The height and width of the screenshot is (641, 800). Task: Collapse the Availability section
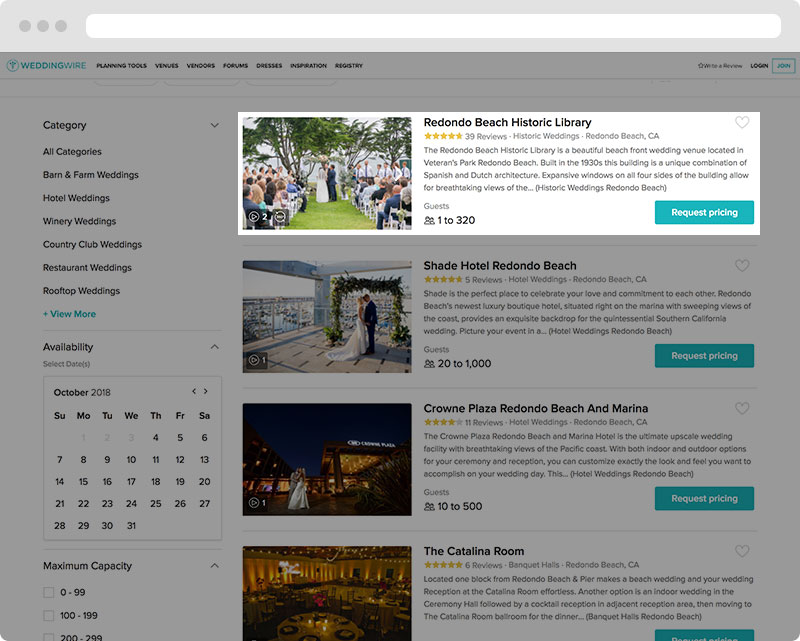215,347
